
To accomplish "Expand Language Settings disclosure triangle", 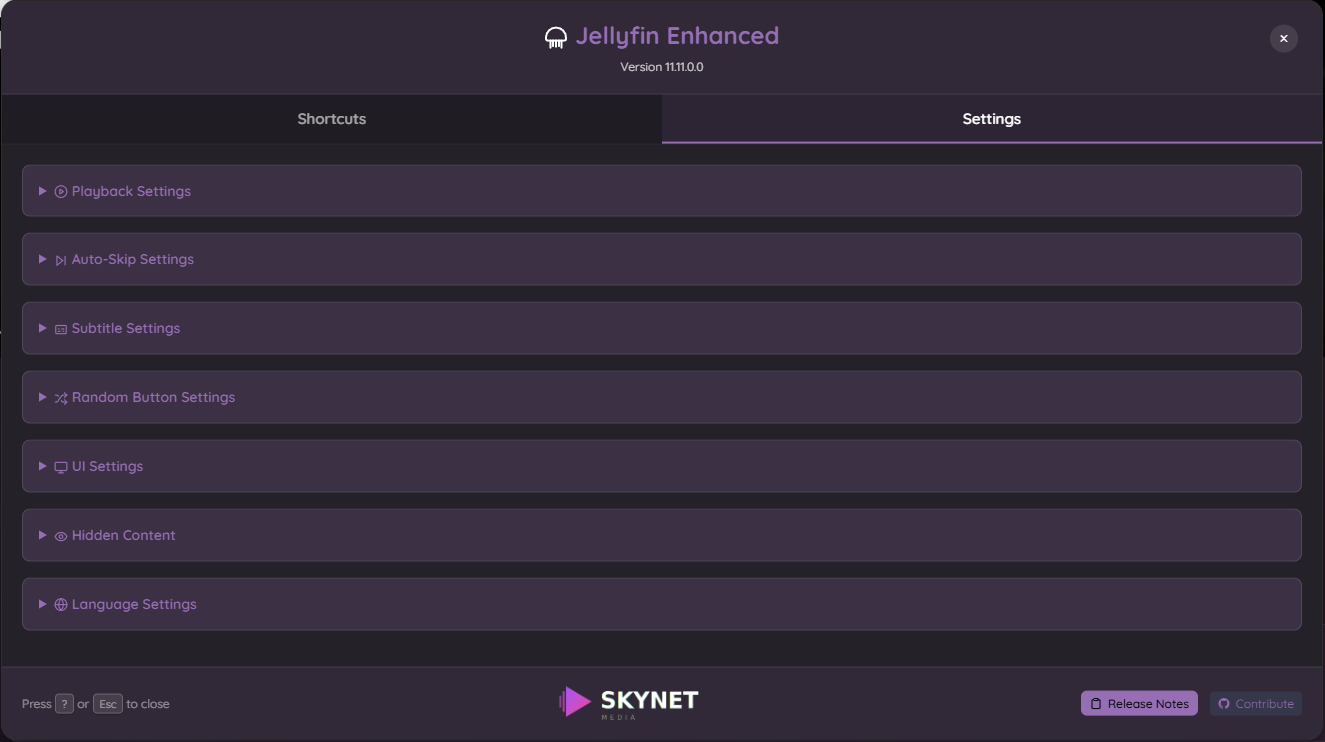I will tap(43, 604).
